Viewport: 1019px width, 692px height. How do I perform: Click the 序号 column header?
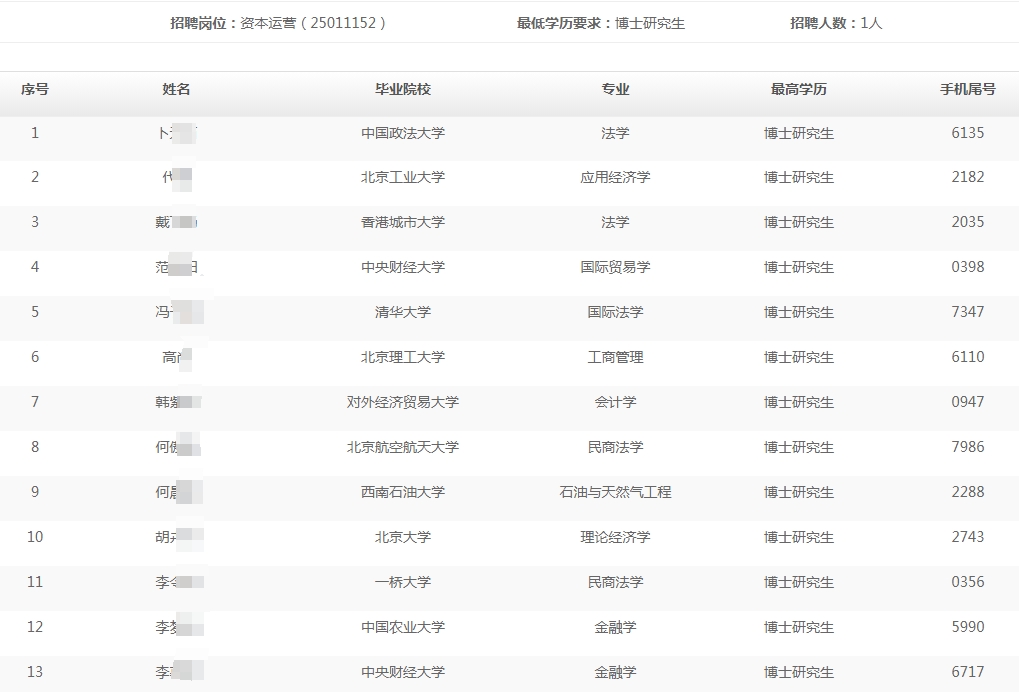(35, 89)
